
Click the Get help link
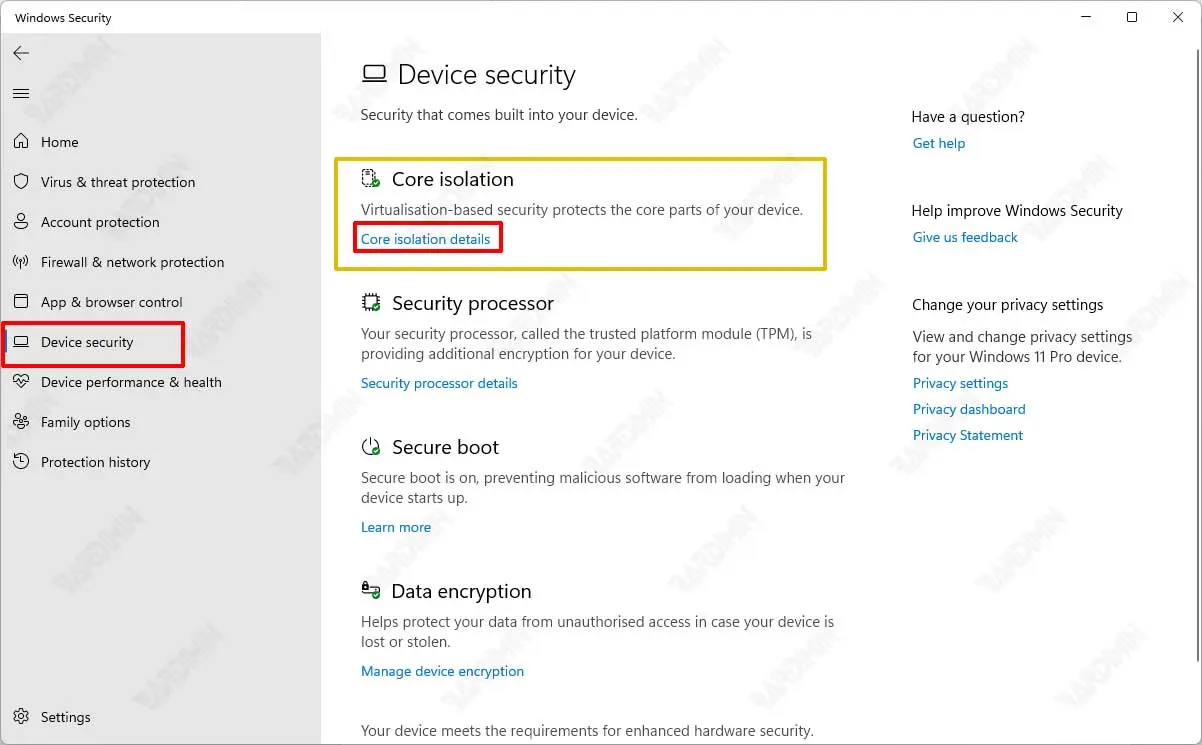click(x=939, y=143)
